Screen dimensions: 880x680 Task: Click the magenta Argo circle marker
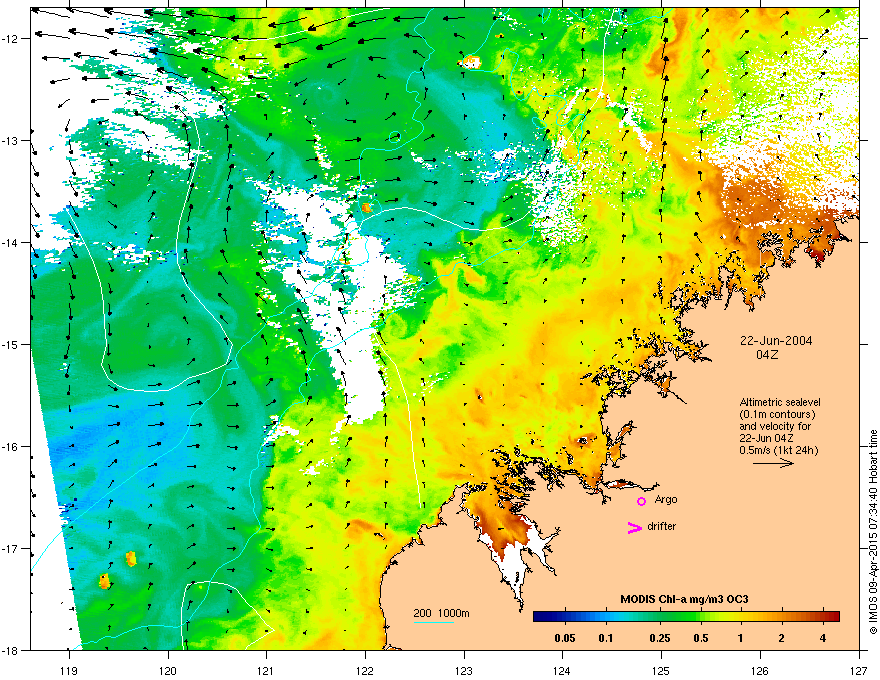tap(641, 501)
